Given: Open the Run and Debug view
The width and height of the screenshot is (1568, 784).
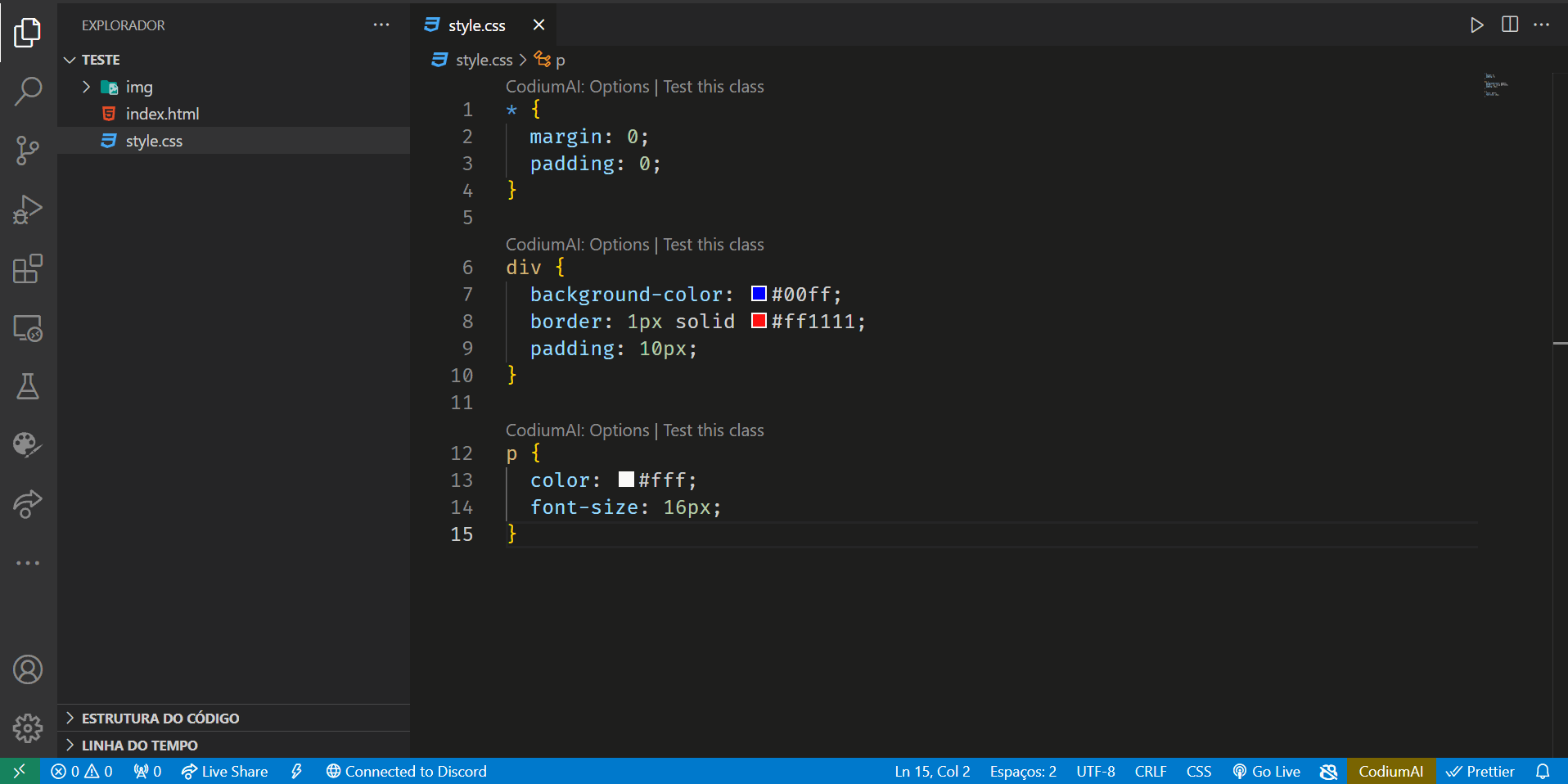Looking at the screenshot, I should click(28, 210).
